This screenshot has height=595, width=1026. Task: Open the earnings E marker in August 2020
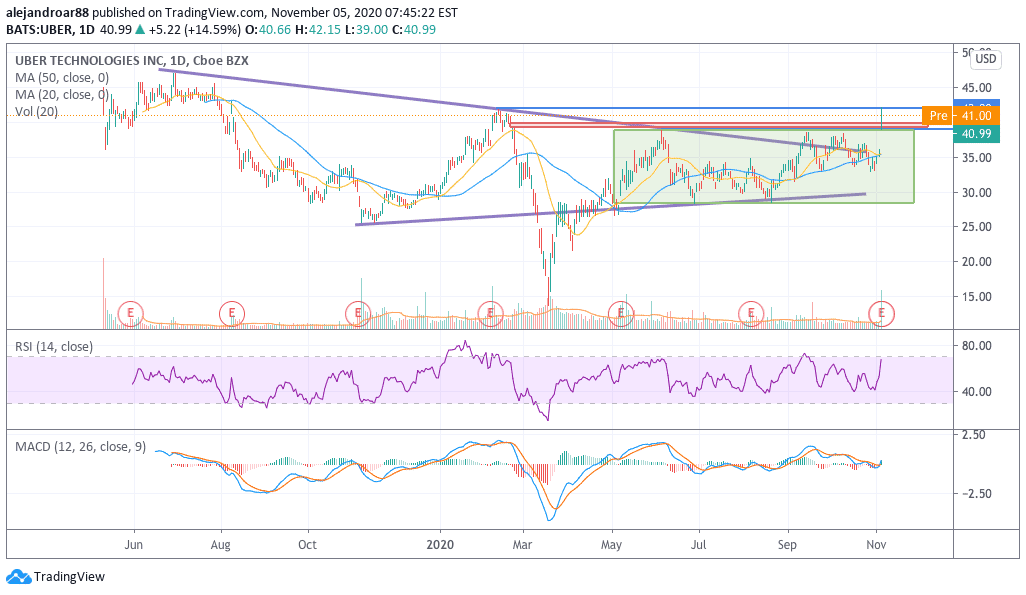tap(751, 314)
